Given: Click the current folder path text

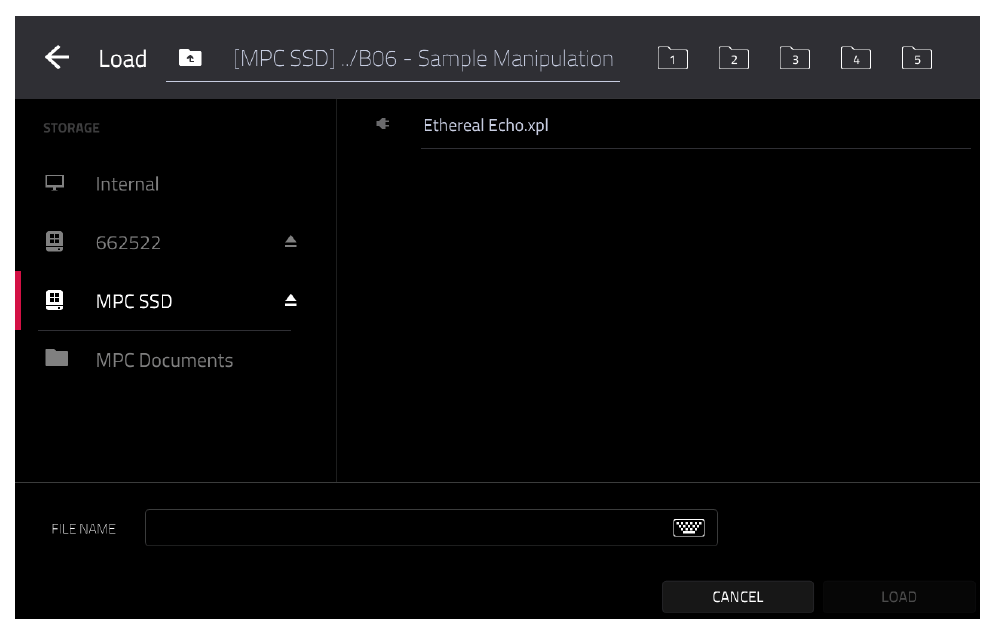Looking at the screenshot, I should click(x=423, y=58).
